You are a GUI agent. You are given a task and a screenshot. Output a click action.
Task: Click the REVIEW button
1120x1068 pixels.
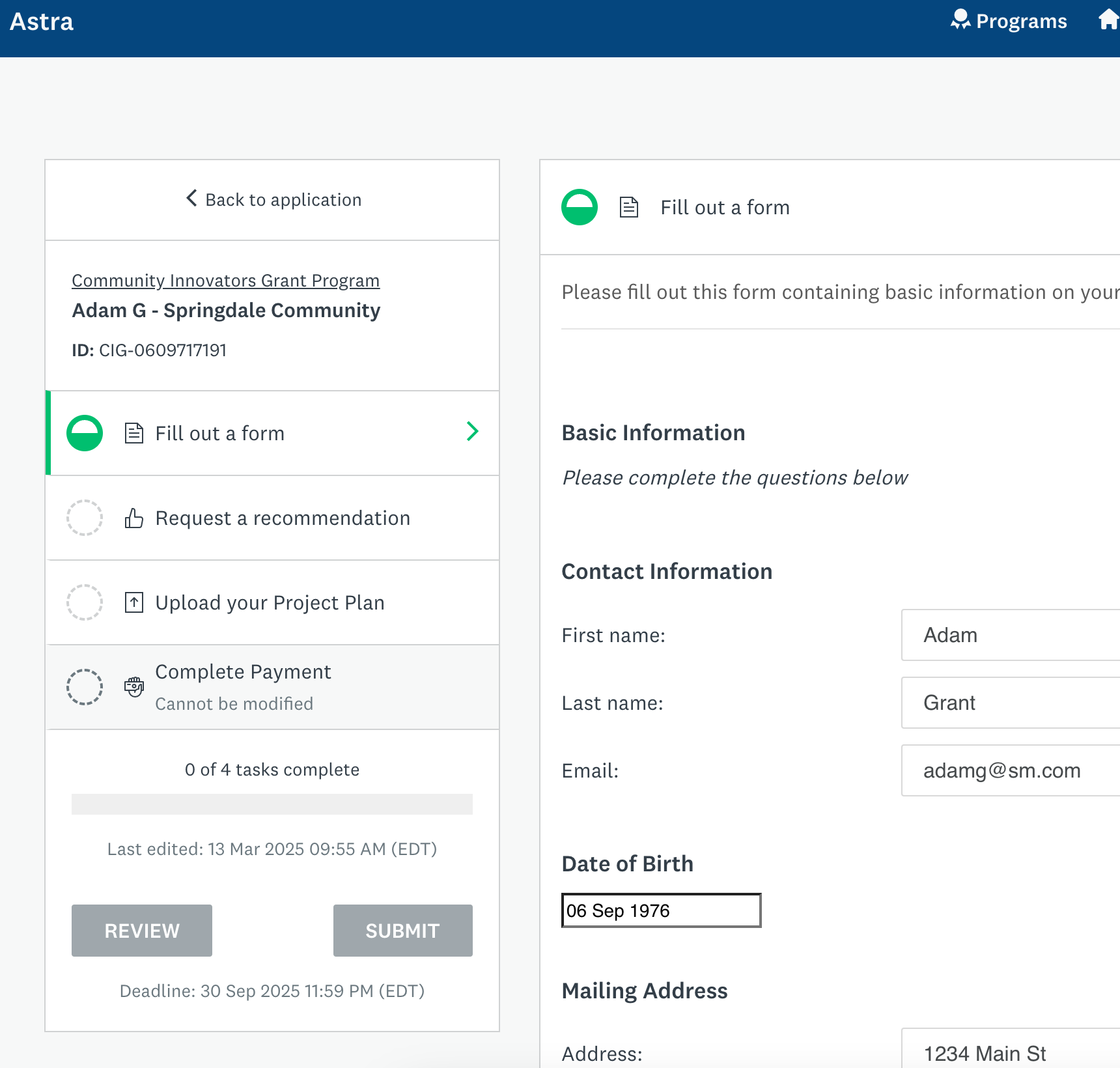(x=141, y=931)
